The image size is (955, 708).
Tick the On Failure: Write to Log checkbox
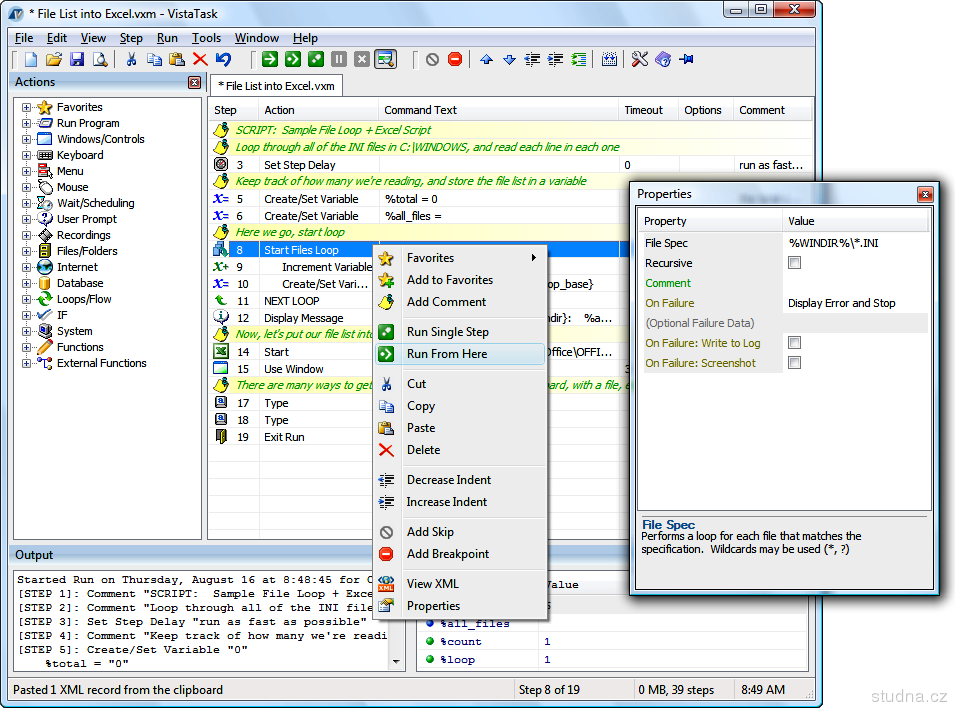point(794,343)
